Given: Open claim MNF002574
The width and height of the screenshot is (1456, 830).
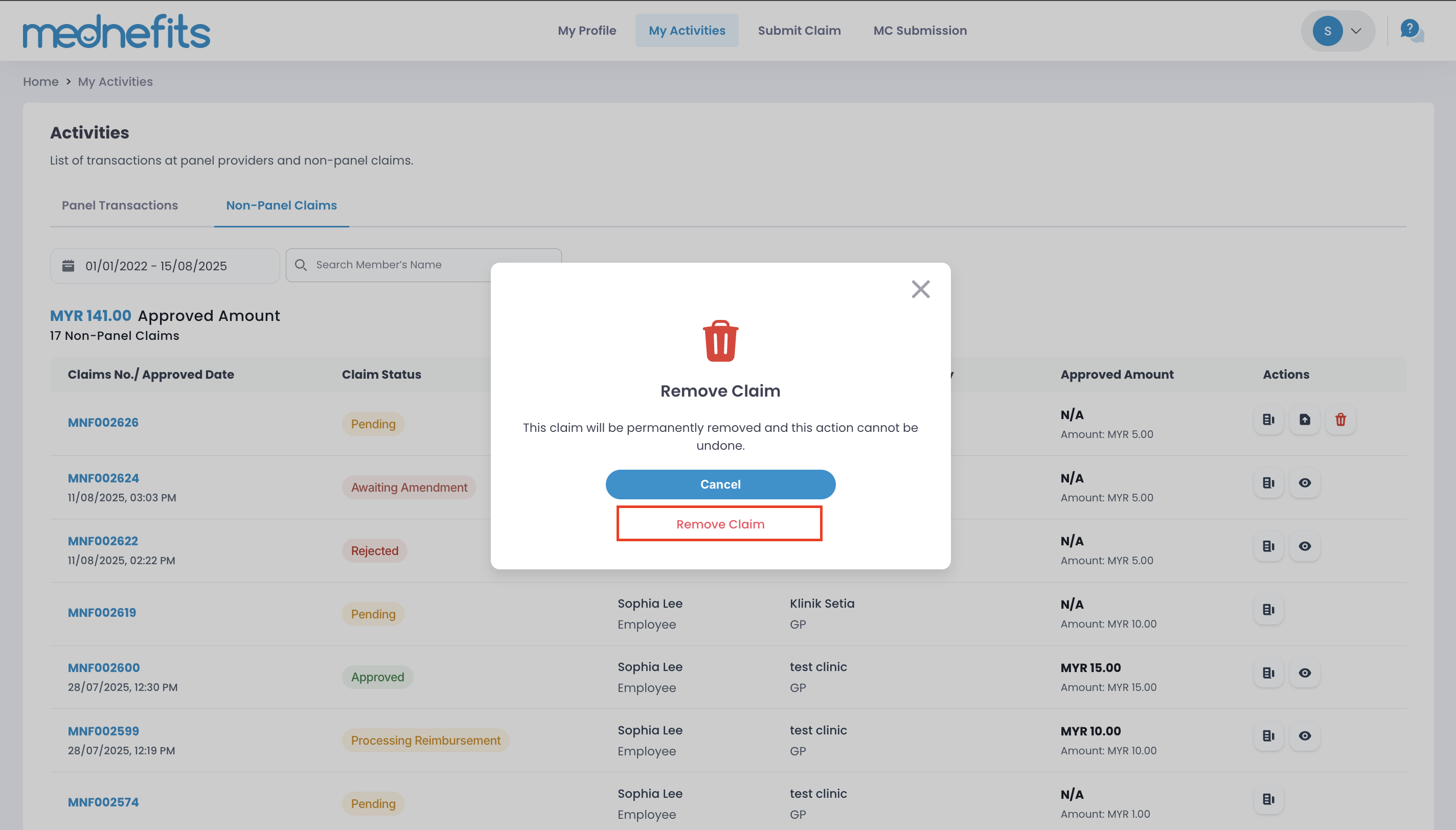Looking at the screenshot, I should pos(103,802).
